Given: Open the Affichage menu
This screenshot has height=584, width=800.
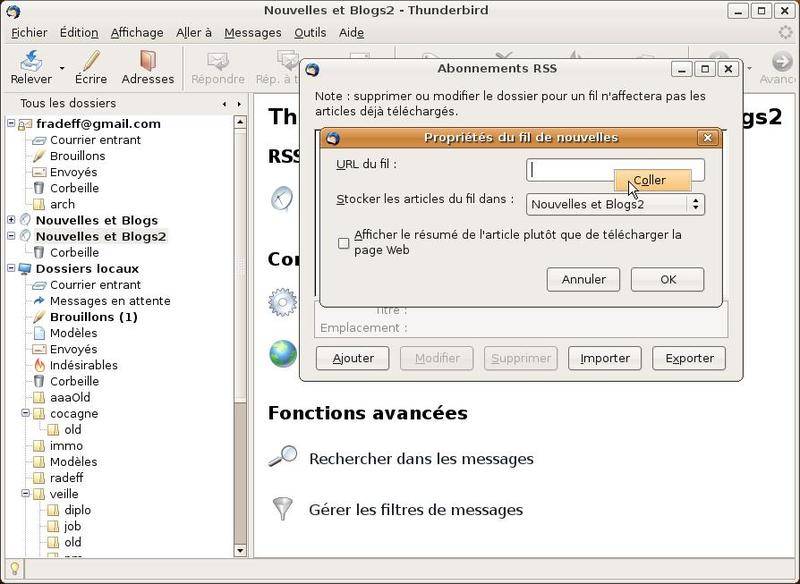Looking at the screenshot, I should pos(137,33).
